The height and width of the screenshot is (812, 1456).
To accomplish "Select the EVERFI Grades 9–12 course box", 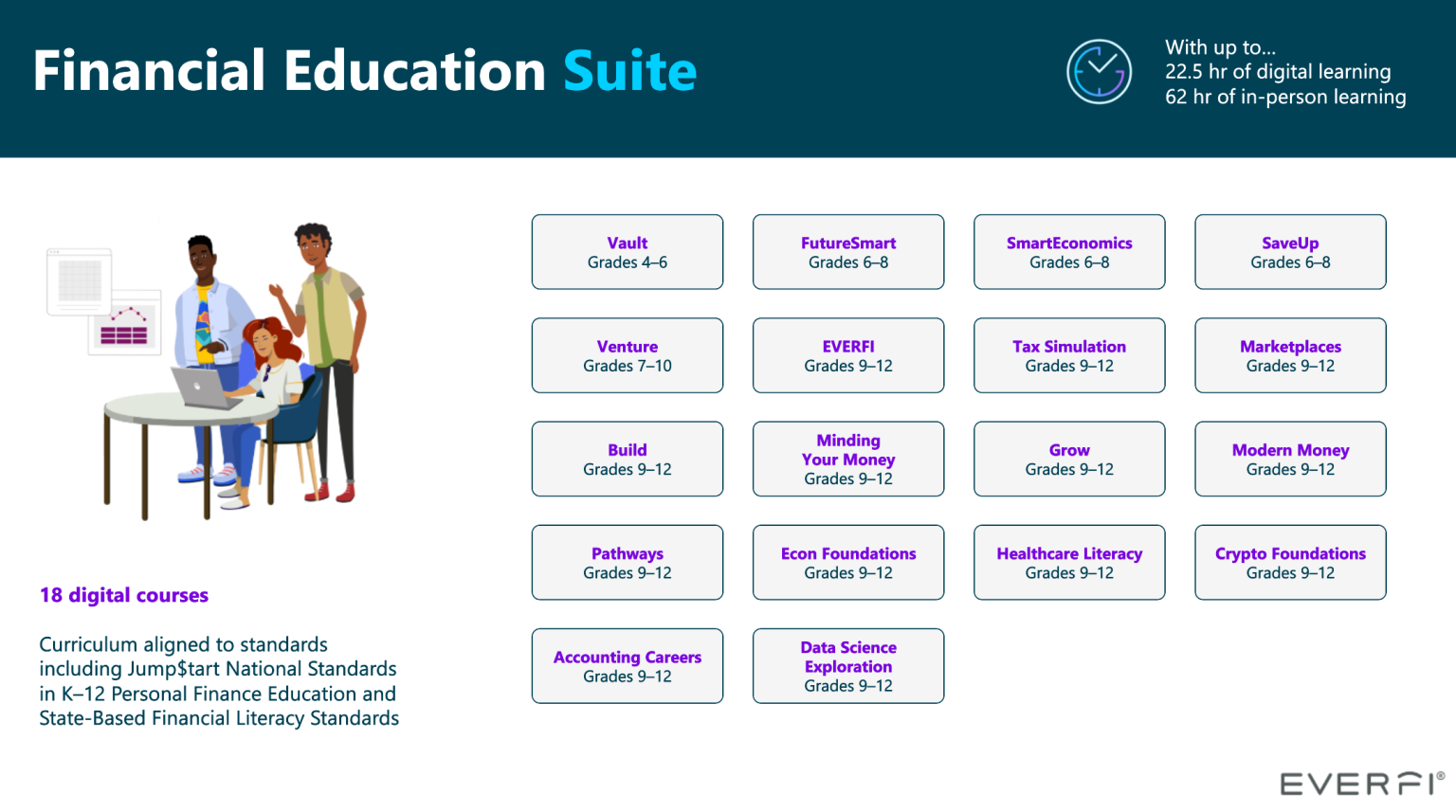I will point(847,355).
